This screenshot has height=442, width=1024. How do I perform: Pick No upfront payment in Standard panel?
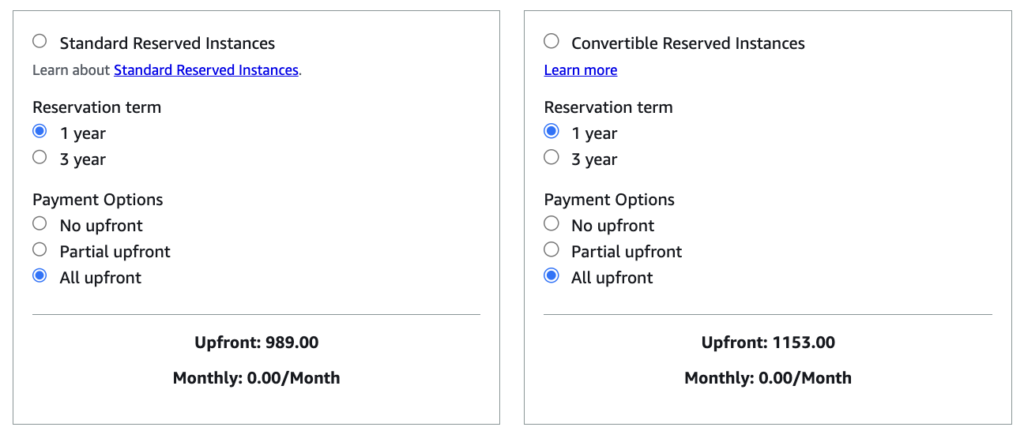tap(40, 223)
